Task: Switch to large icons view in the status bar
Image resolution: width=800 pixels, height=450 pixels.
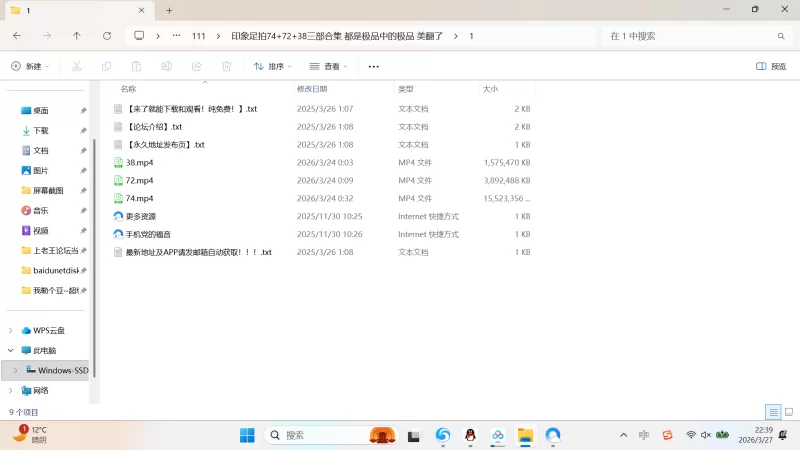Action: (x=789, y=412)
